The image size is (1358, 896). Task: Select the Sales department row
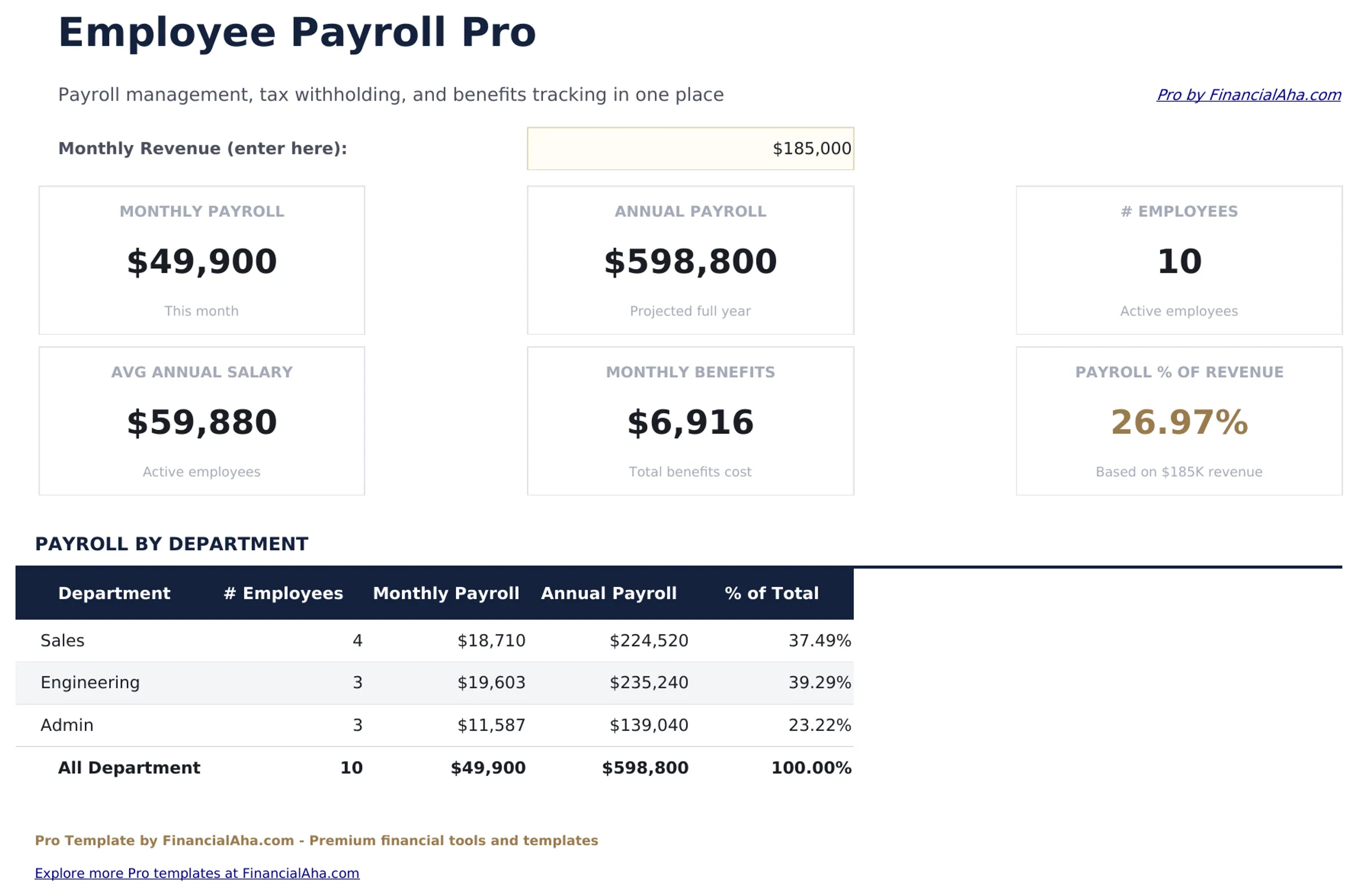400,640
